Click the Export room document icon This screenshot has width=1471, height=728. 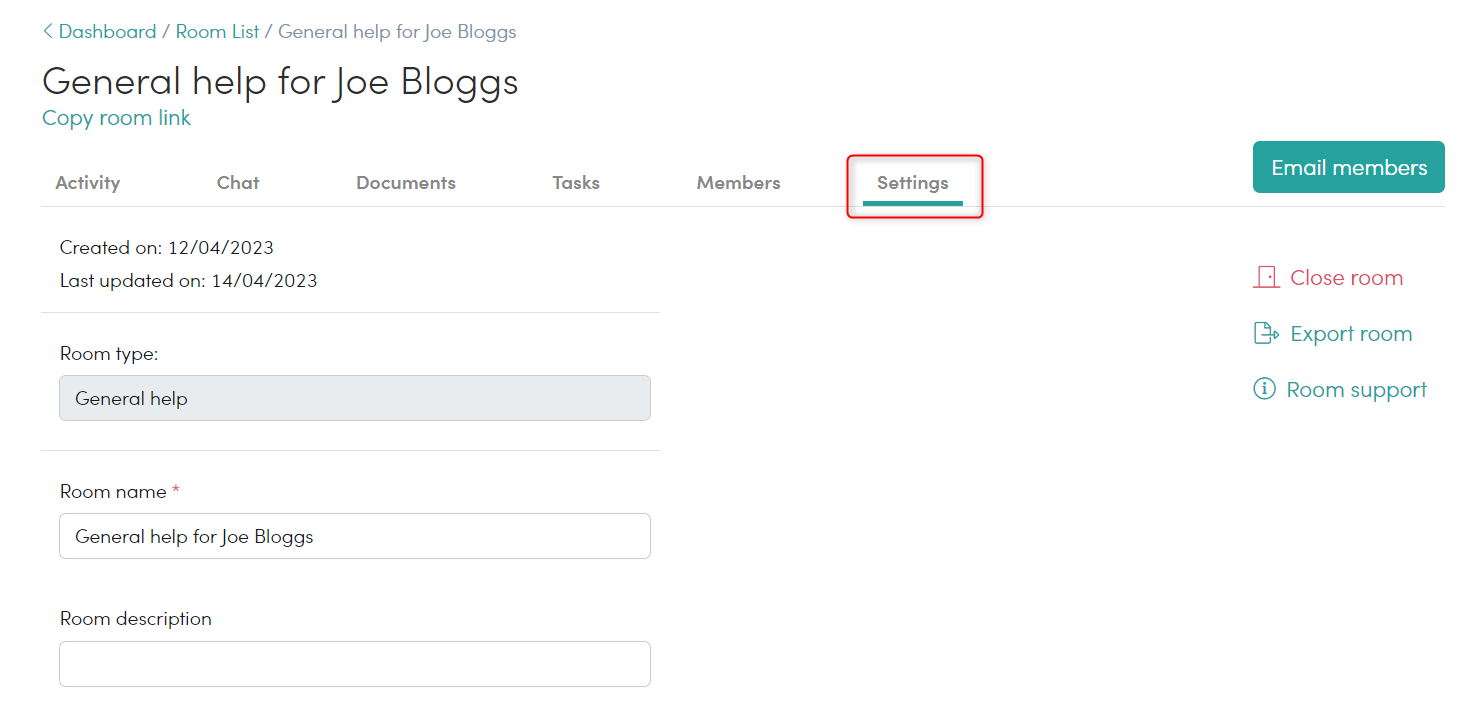[x=1266, y=334]
